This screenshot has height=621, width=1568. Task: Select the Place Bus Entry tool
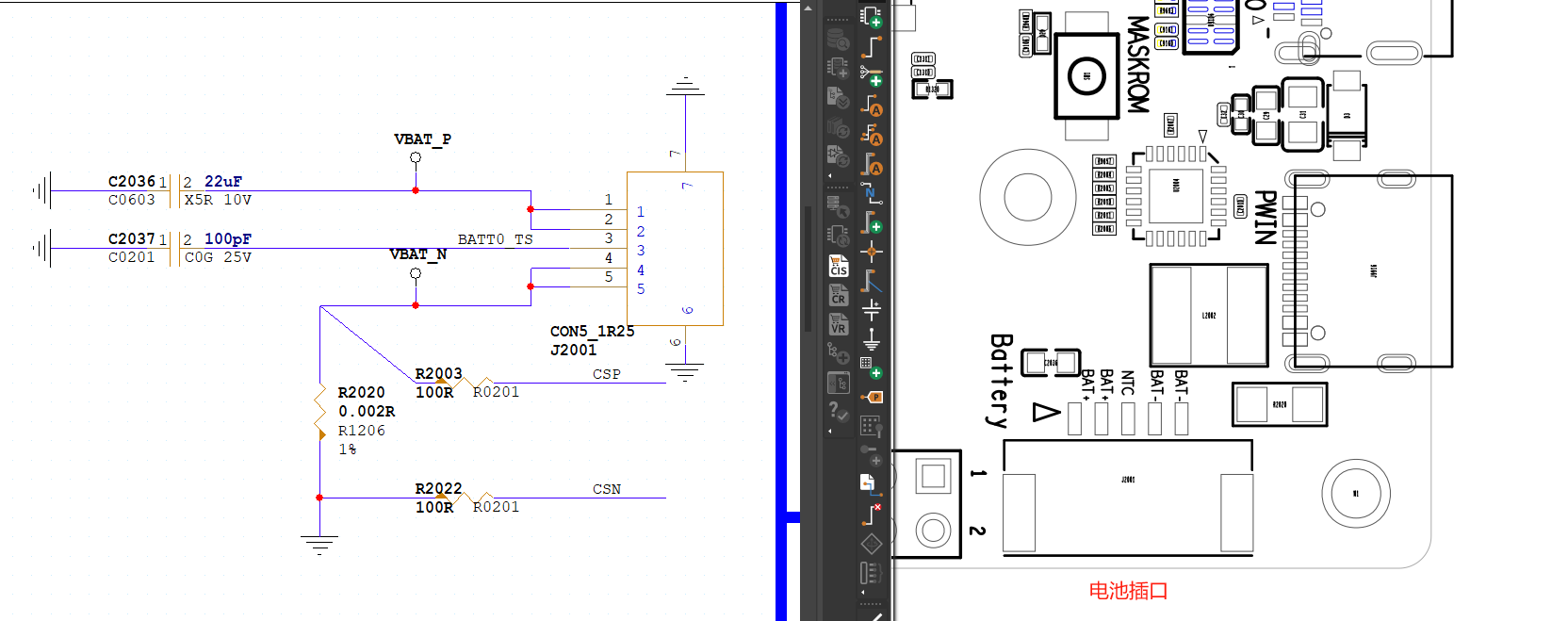(872, 281)
